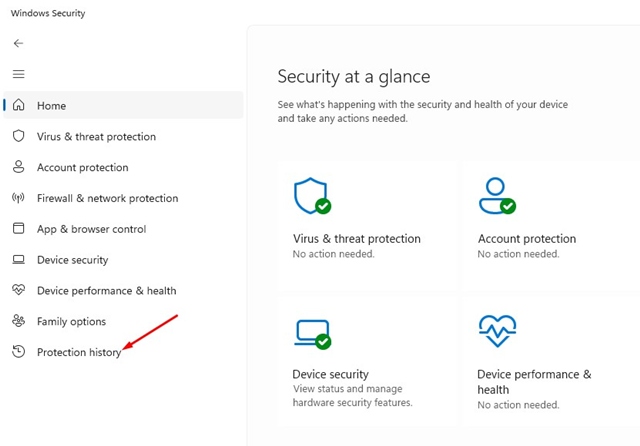Go to Device performance & health sidebar
The image size is (640, 446).
point(106,291)
